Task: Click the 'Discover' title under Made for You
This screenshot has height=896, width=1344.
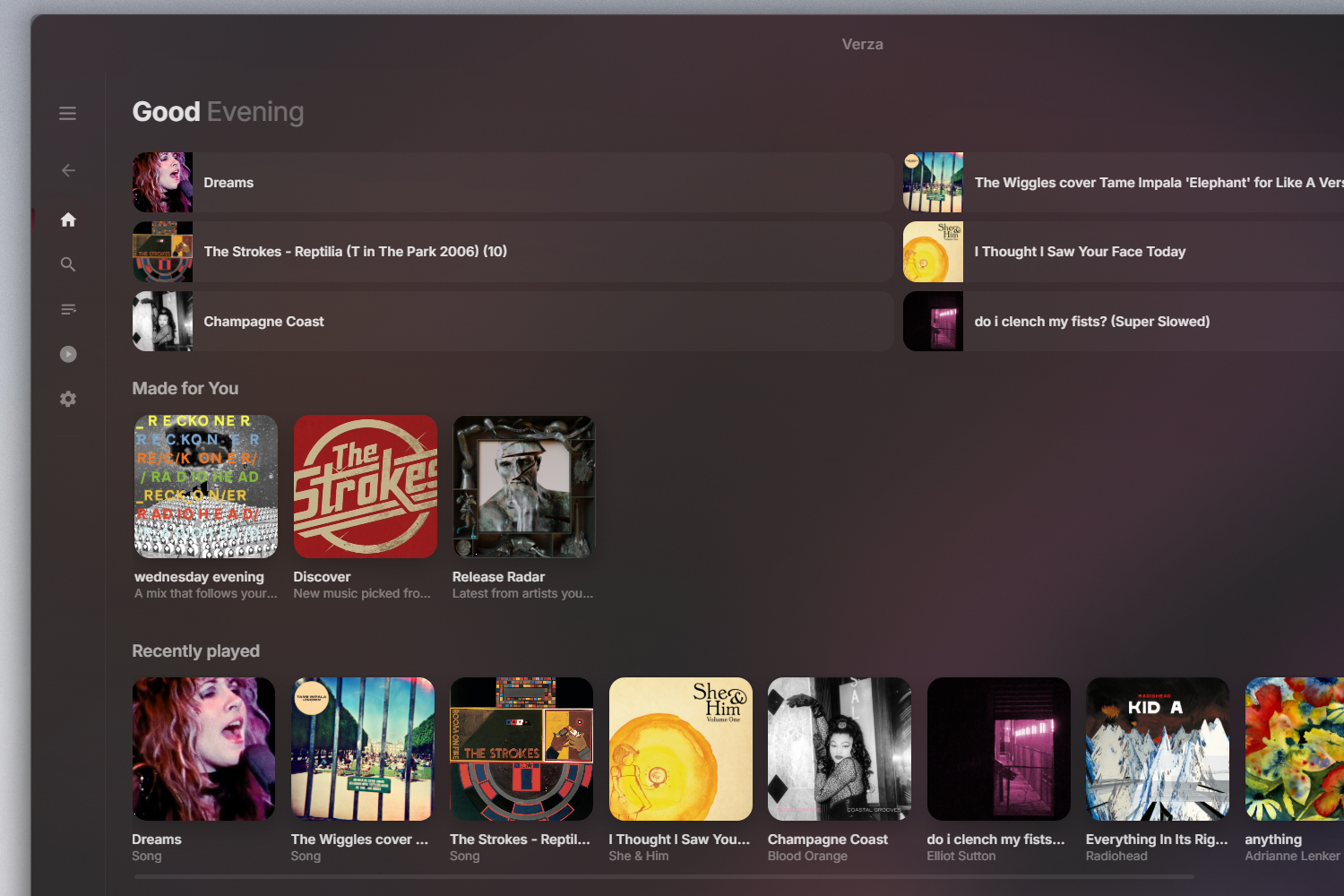Action: click(x=322, y=577)
